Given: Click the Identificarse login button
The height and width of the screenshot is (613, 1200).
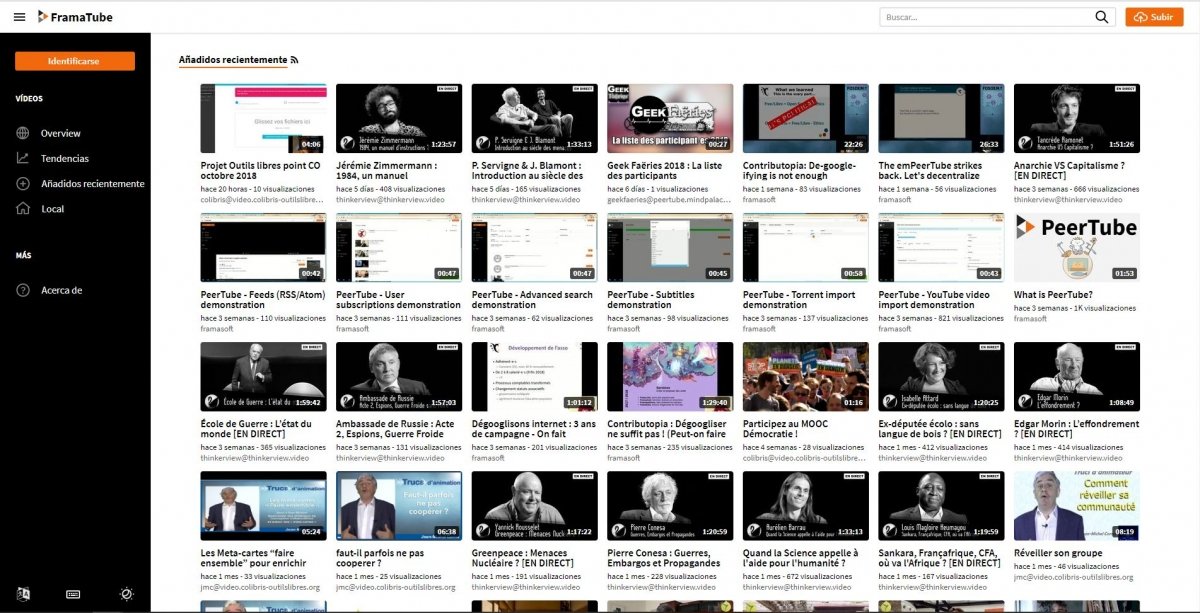Looking at the screenshot, I should [x=75, y=61].
